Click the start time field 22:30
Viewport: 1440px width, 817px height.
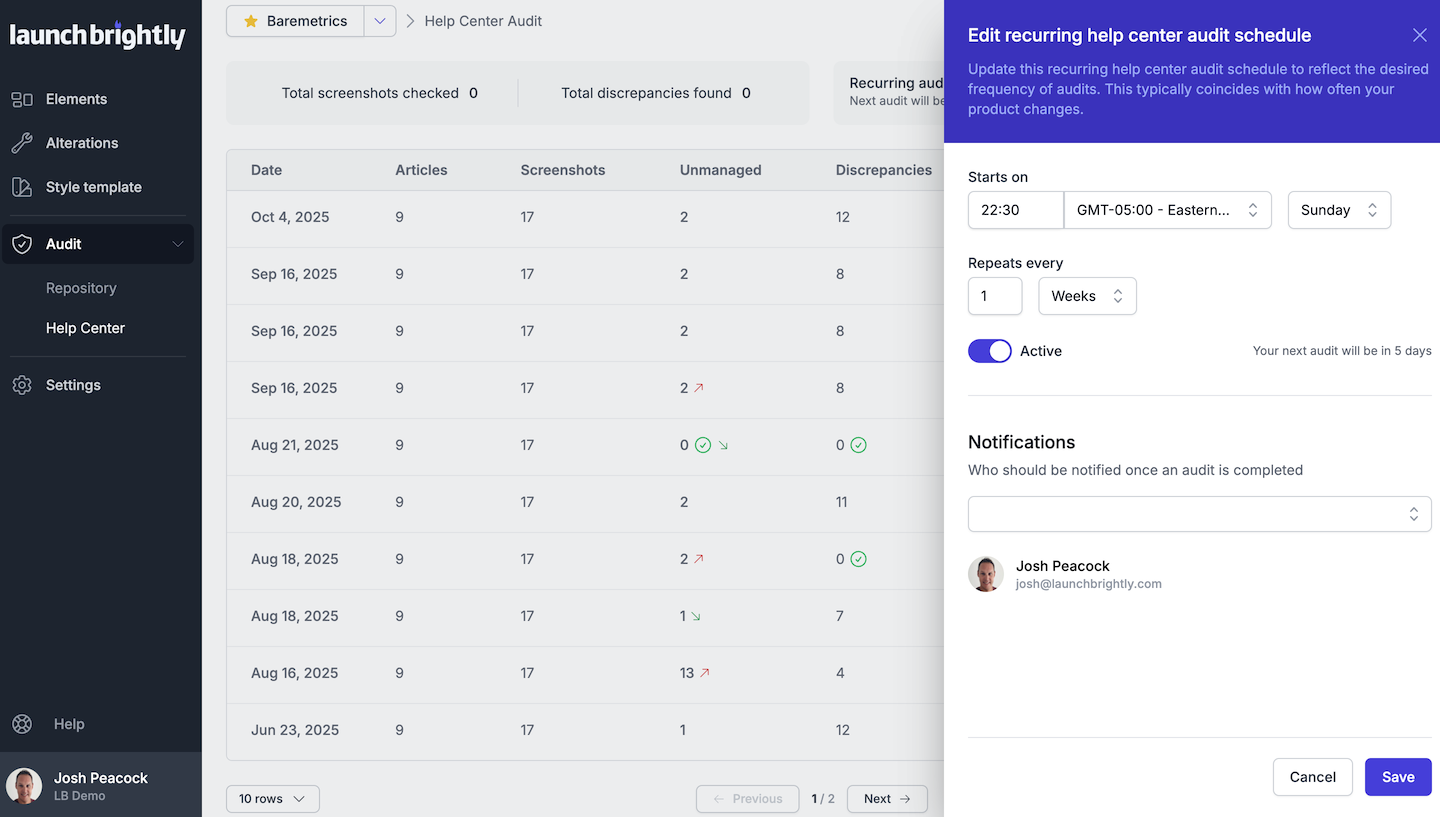coord(1015,210)
